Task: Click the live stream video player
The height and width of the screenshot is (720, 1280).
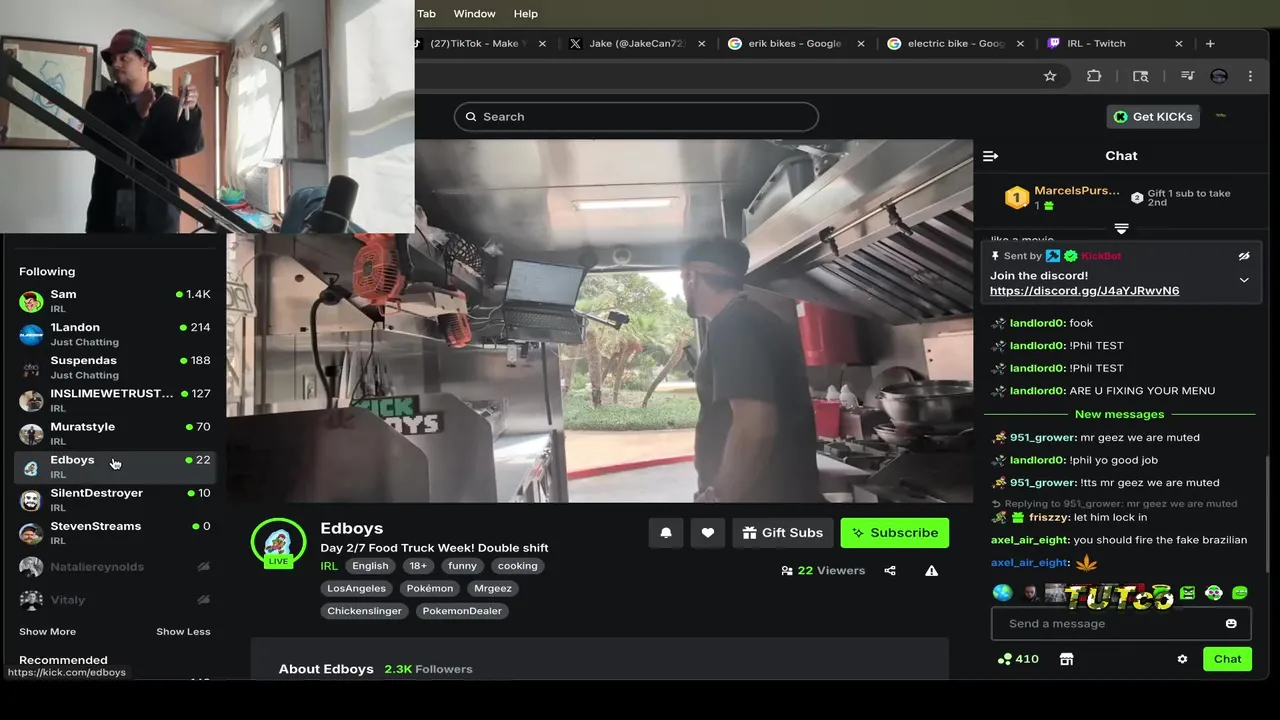Action: (600, 320)
